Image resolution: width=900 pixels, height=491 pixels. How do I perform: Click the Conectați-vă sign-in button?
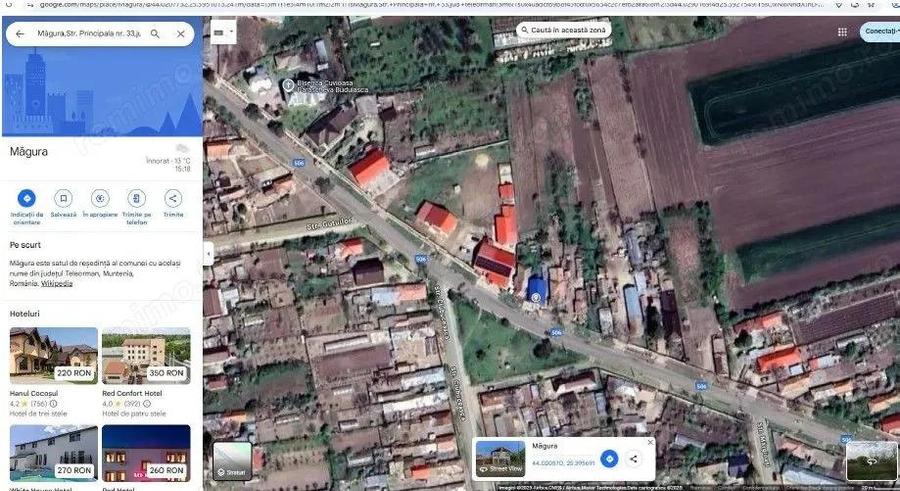point(880,32)
